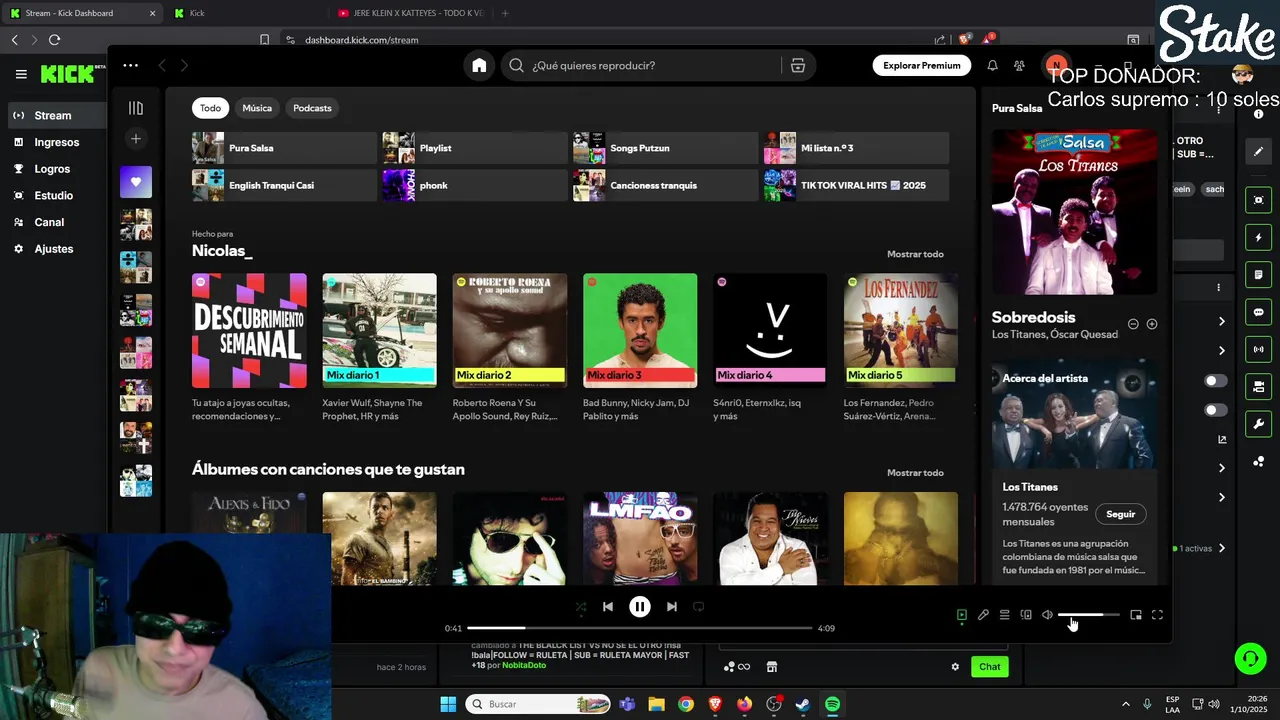The image size is (1280, 720).
Task: Open Kick panel vertical dots menu
Action: tap(1218, 288)
